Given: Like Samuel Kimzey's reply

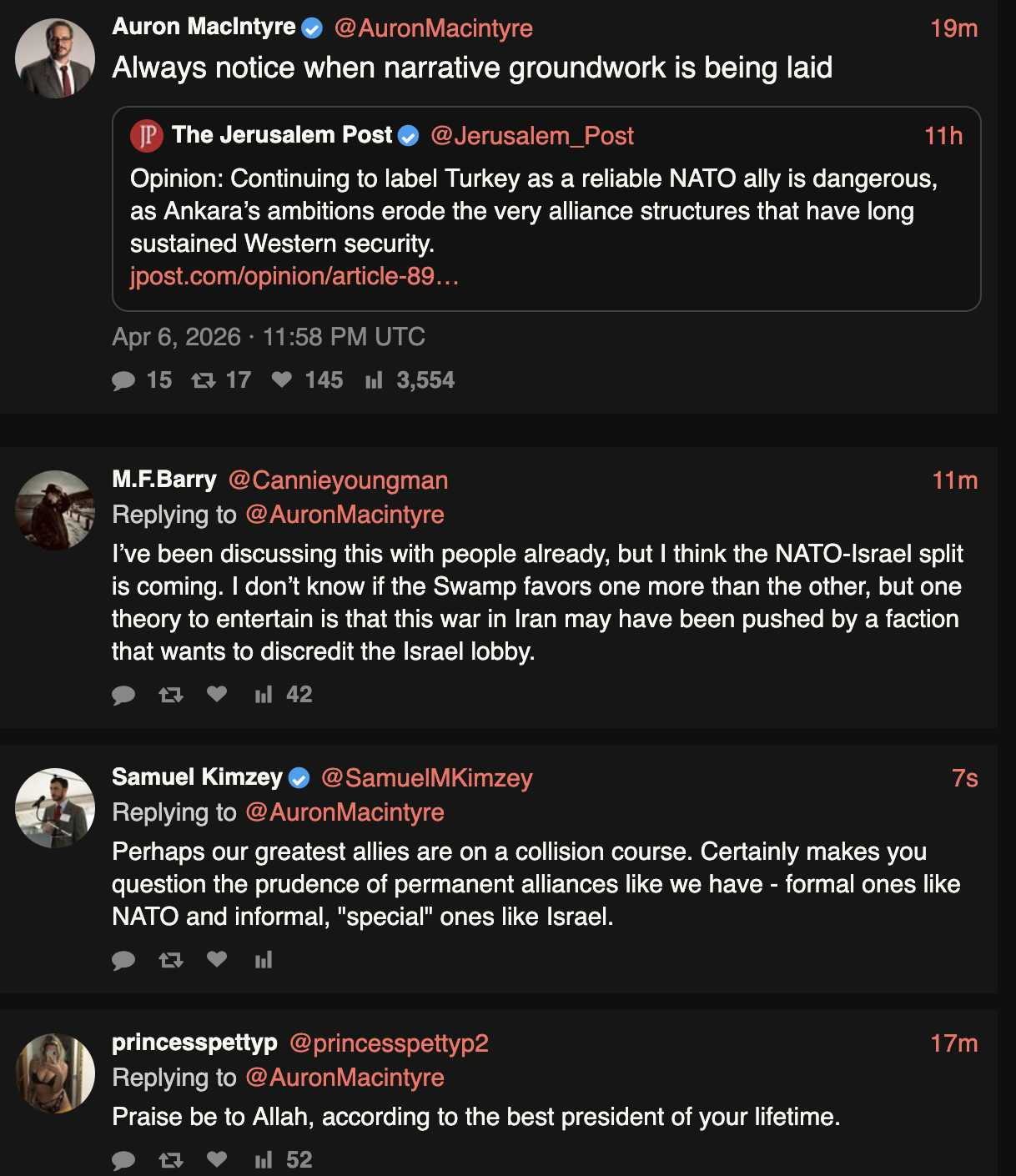Looking at the screenshot, I should [x=217, y=960].
